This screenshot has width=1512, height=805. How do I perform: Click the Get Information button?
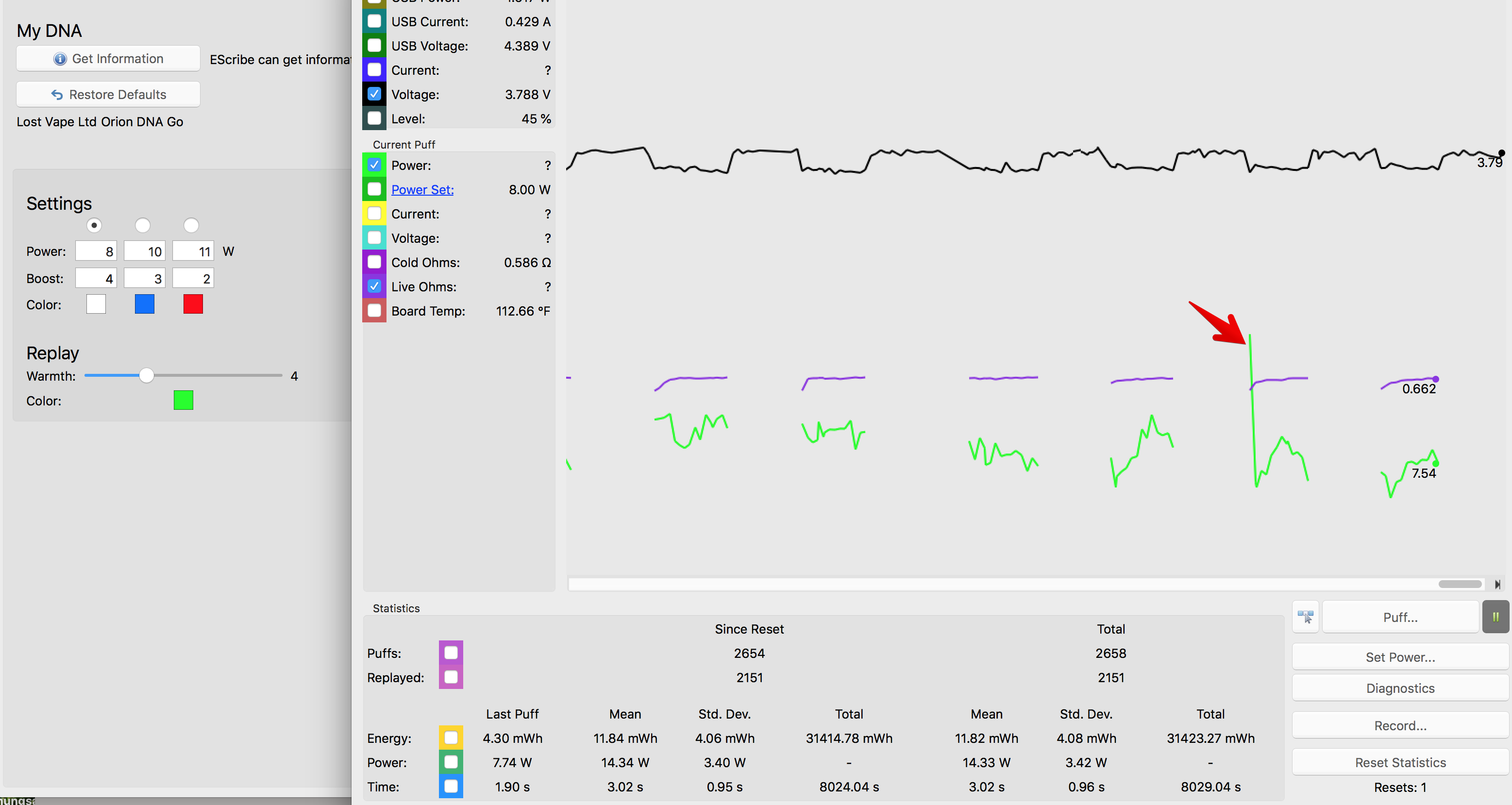108,59
